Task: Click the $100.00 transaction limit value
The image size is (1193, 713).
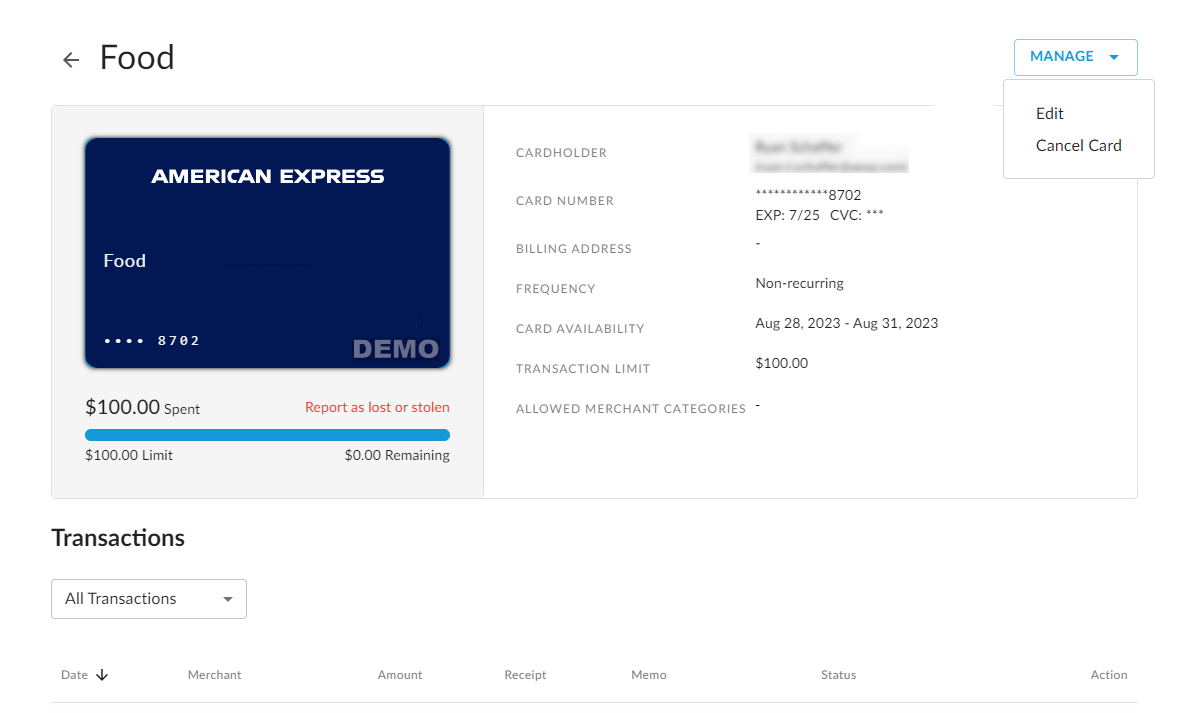Action: click(781, 363)
